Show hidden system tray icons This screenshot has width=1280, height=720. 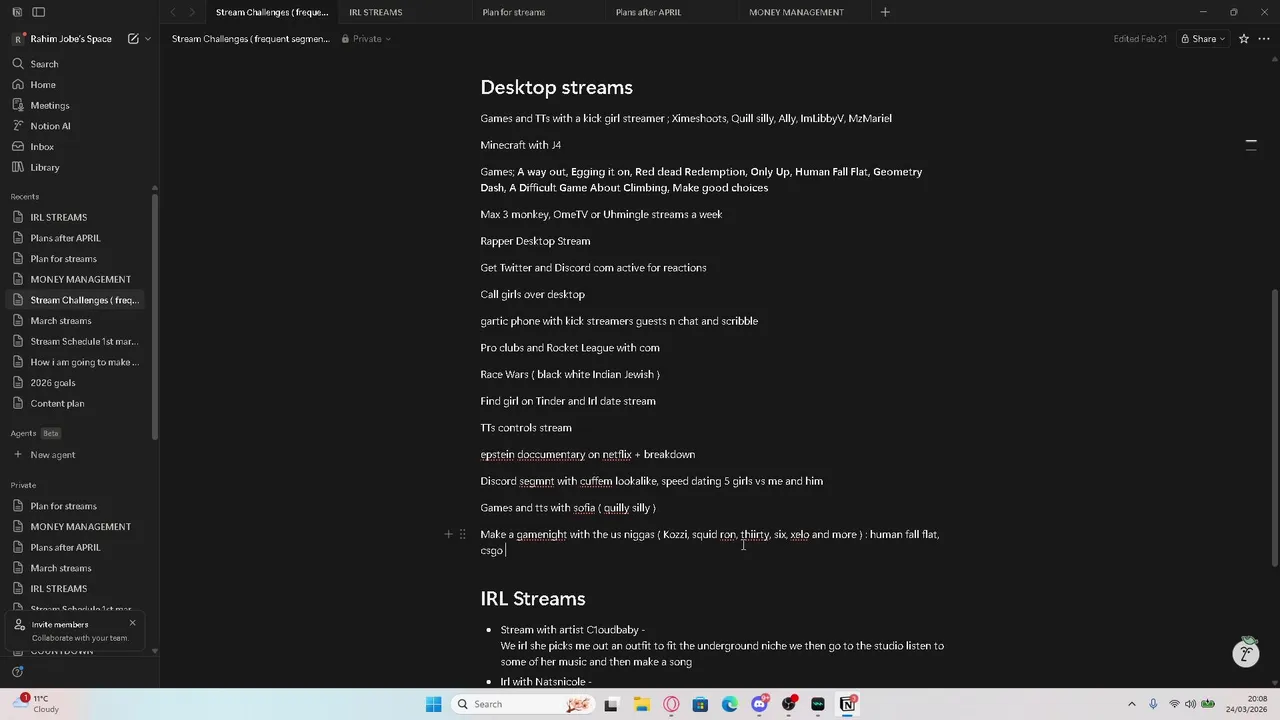tap(1132, 704)
